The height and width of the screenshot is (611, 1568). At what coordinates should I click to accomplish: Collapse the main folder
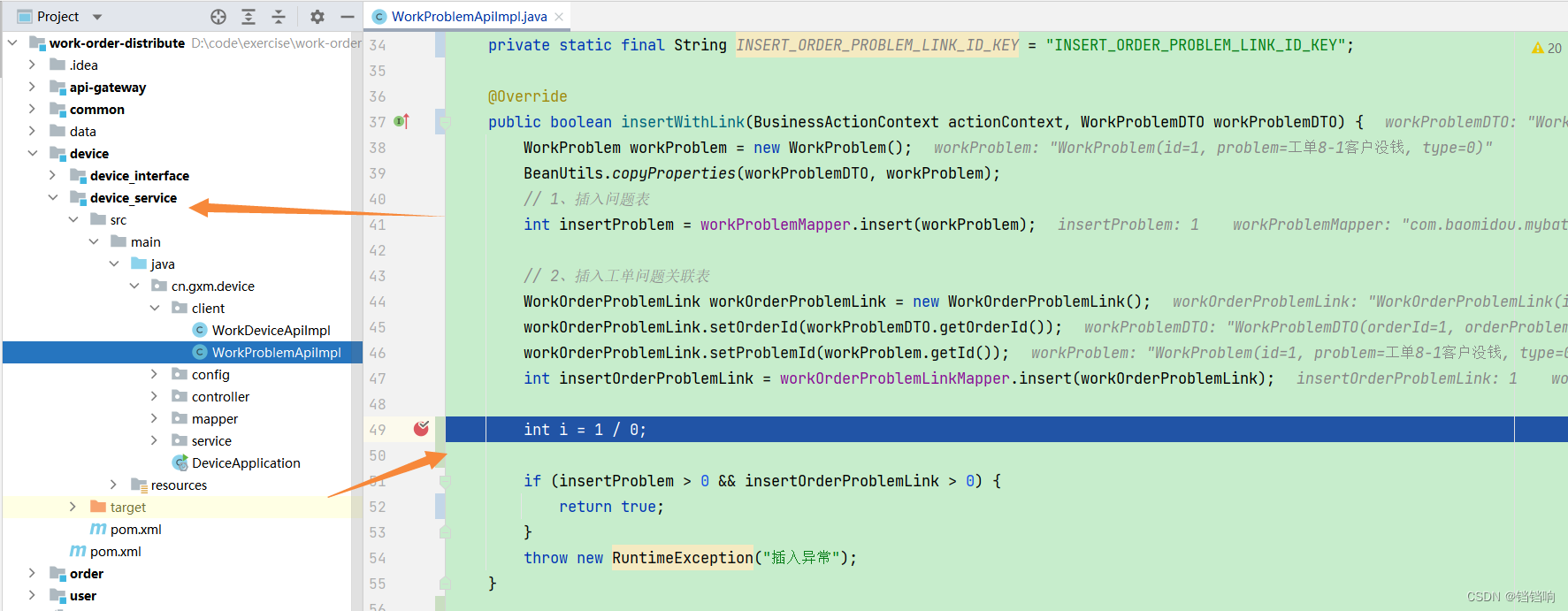tap(93, 241)
